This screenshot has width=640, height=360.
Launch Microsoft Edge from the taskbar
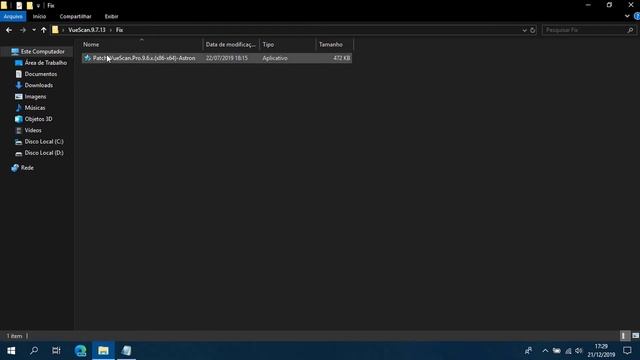click(80, 351)
